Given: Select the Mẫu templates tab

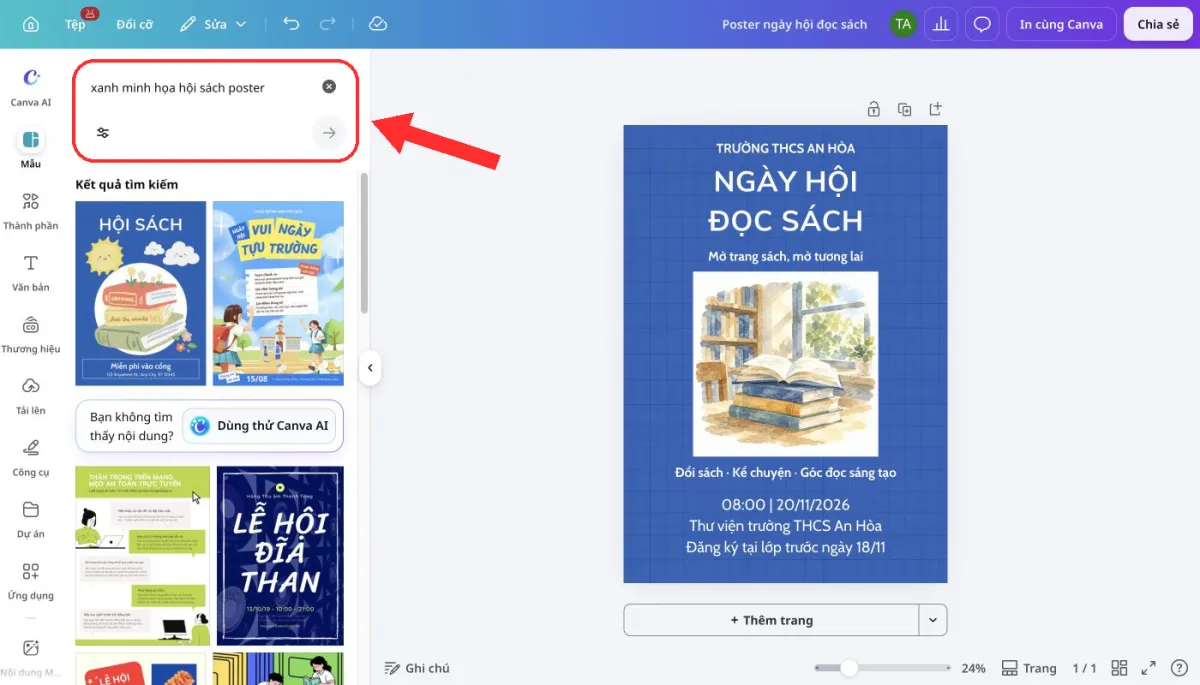Looking at the screenshot, I should 31,148.
